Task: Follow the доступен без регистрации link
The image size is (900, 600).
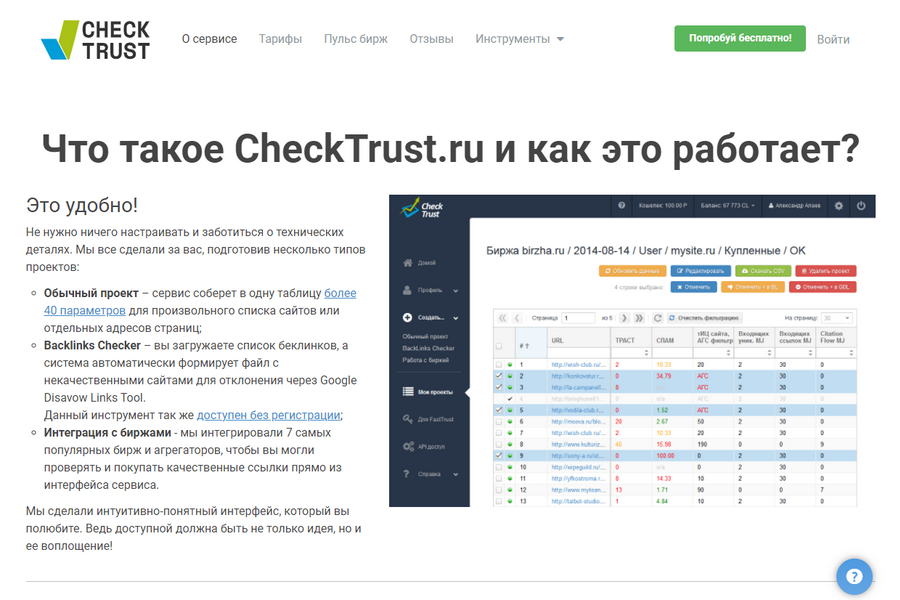Action: pyautogui.click(x=268, y=415)
